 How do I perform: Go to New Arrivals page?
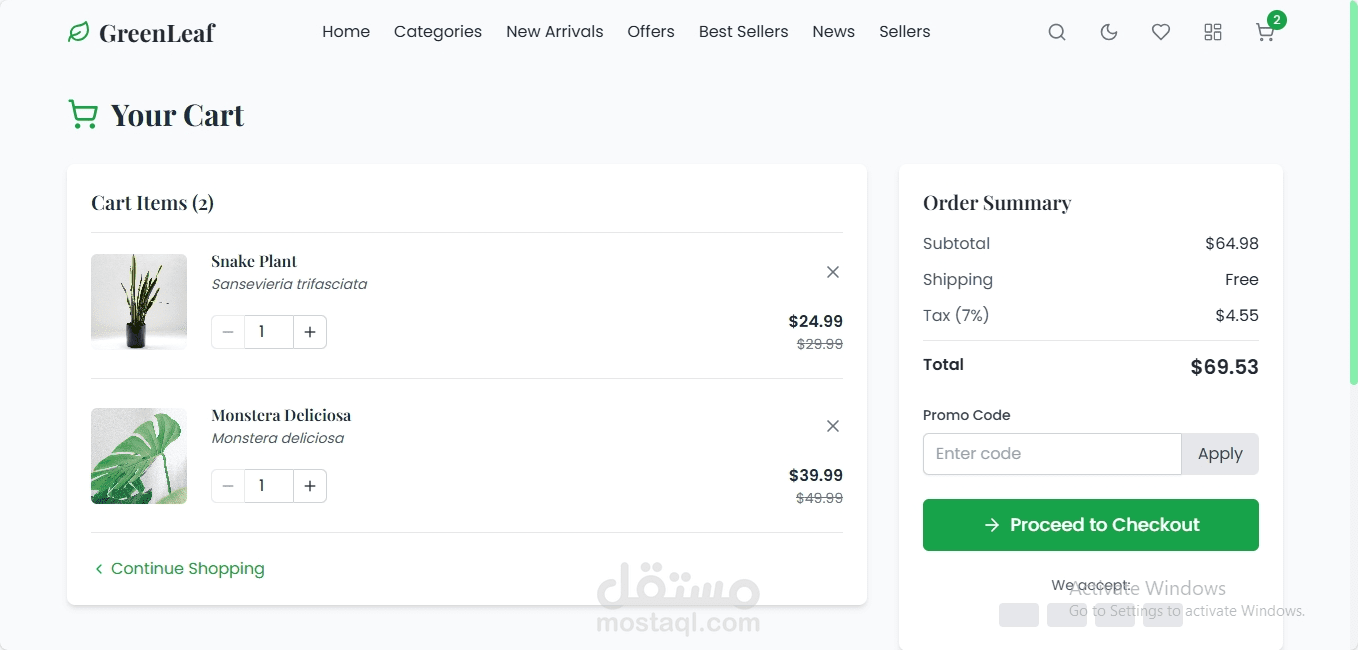click(555, 32)
